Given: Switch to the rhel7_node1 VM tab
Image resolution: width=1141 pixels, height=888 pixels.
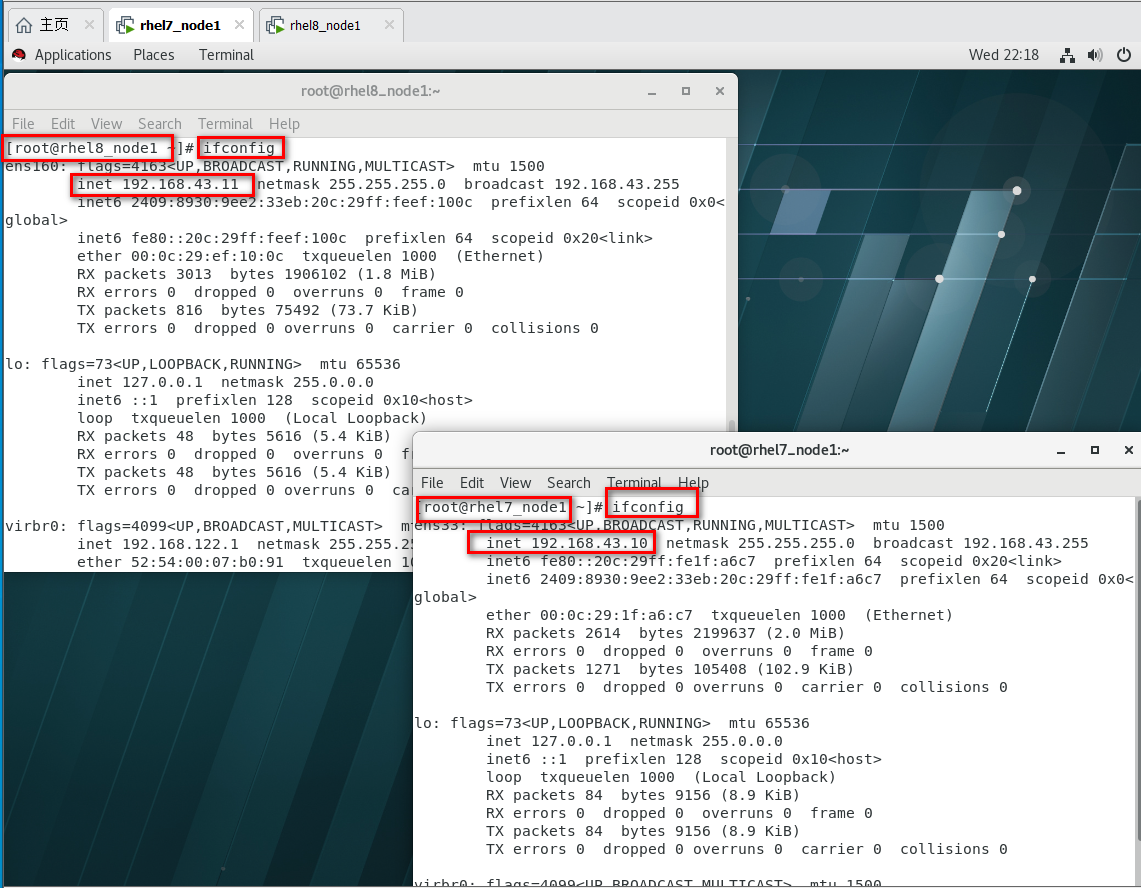Looking at the screenshot, I should click(x=180, y=25).
